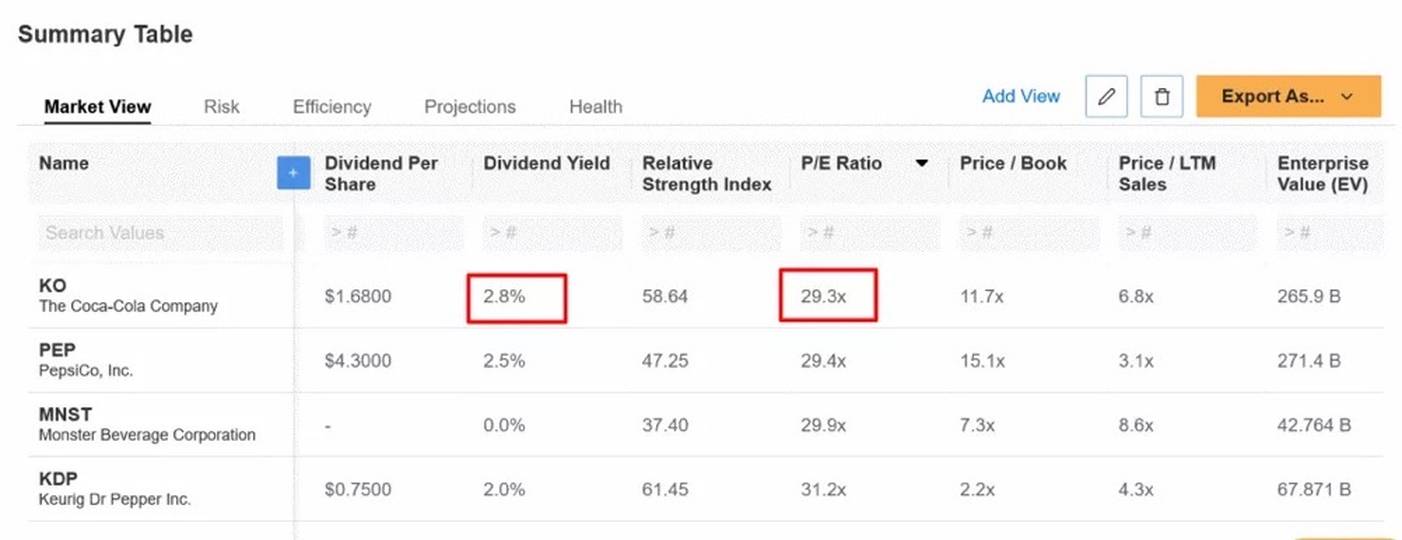Open the Projections tab

[x=470, y=107]
